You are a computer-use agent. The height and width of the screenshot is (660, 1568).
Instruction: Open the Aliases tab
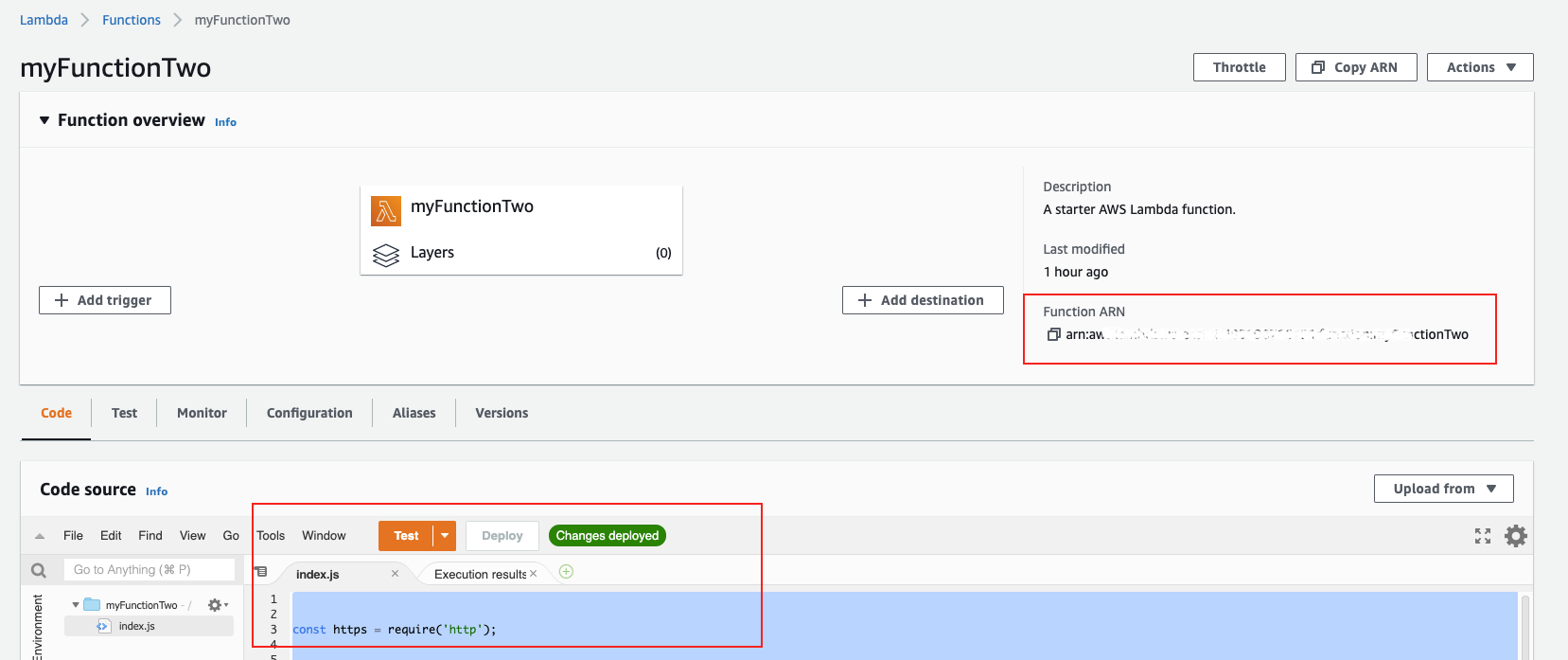pos(414,413)
